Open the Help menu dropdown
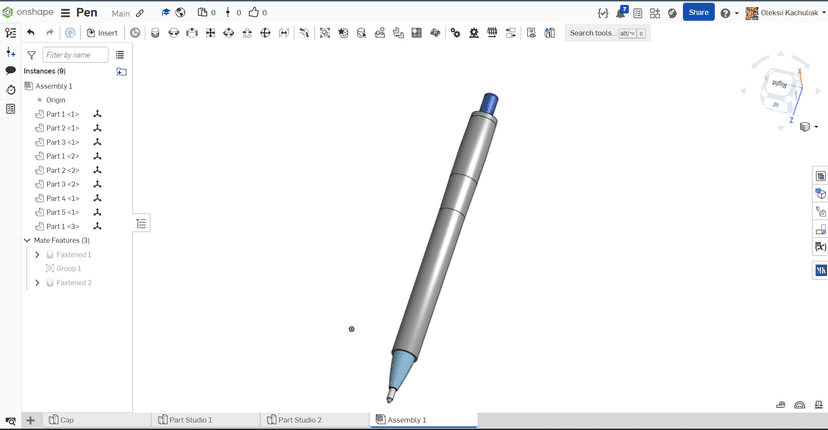This screenshot has height=430, width=828. click(729, 13)
